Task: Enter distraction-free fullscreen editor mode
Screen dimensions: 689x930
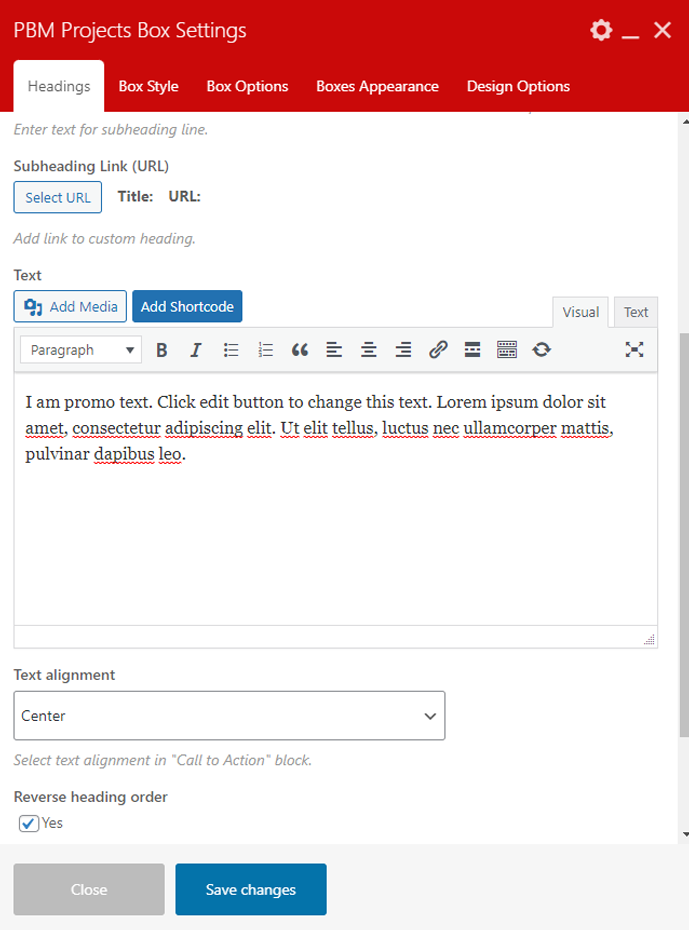Action: point(634,350)
